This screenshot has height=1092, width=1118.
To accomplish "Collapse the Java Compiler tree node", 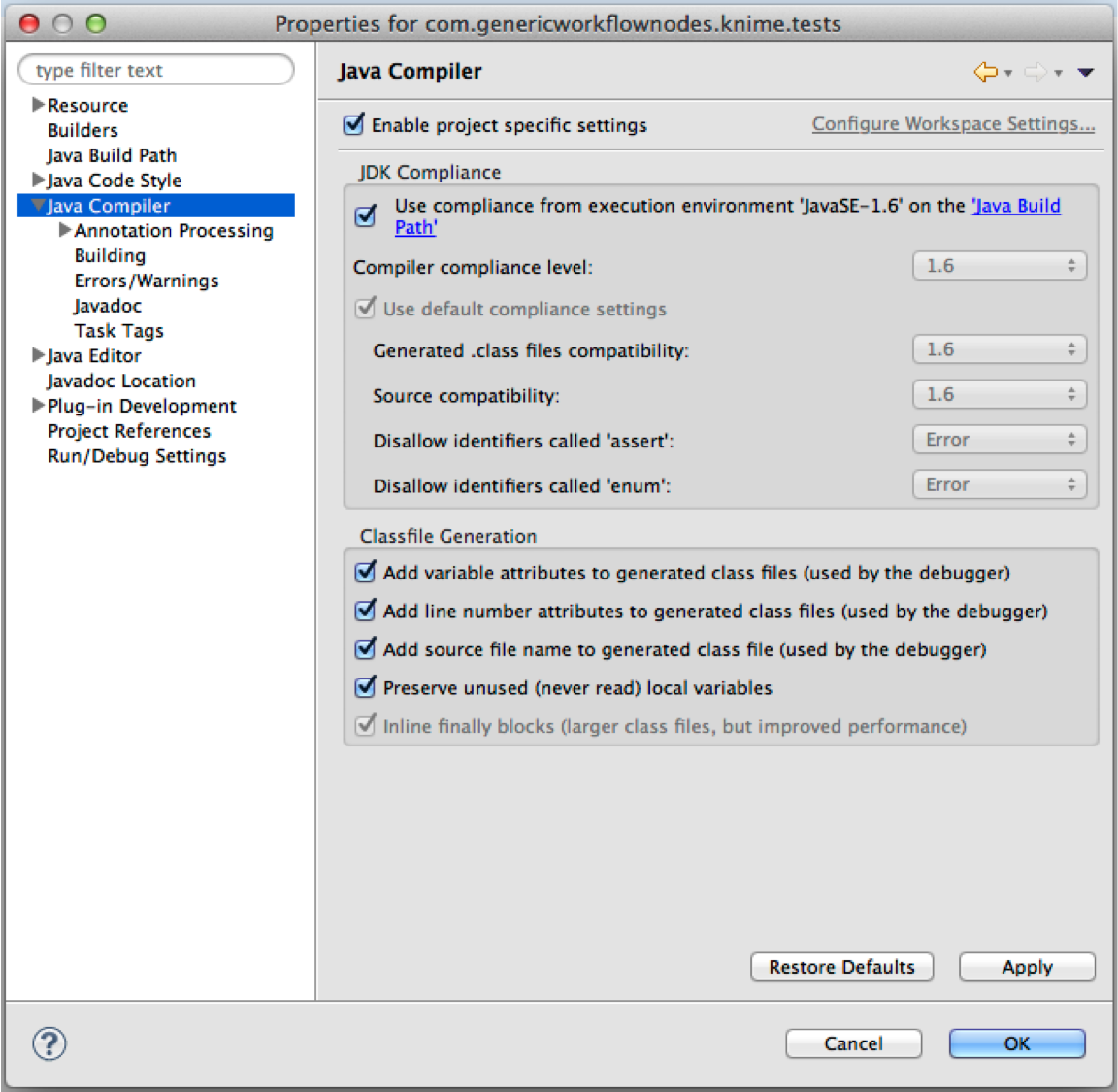I will 38,206.
